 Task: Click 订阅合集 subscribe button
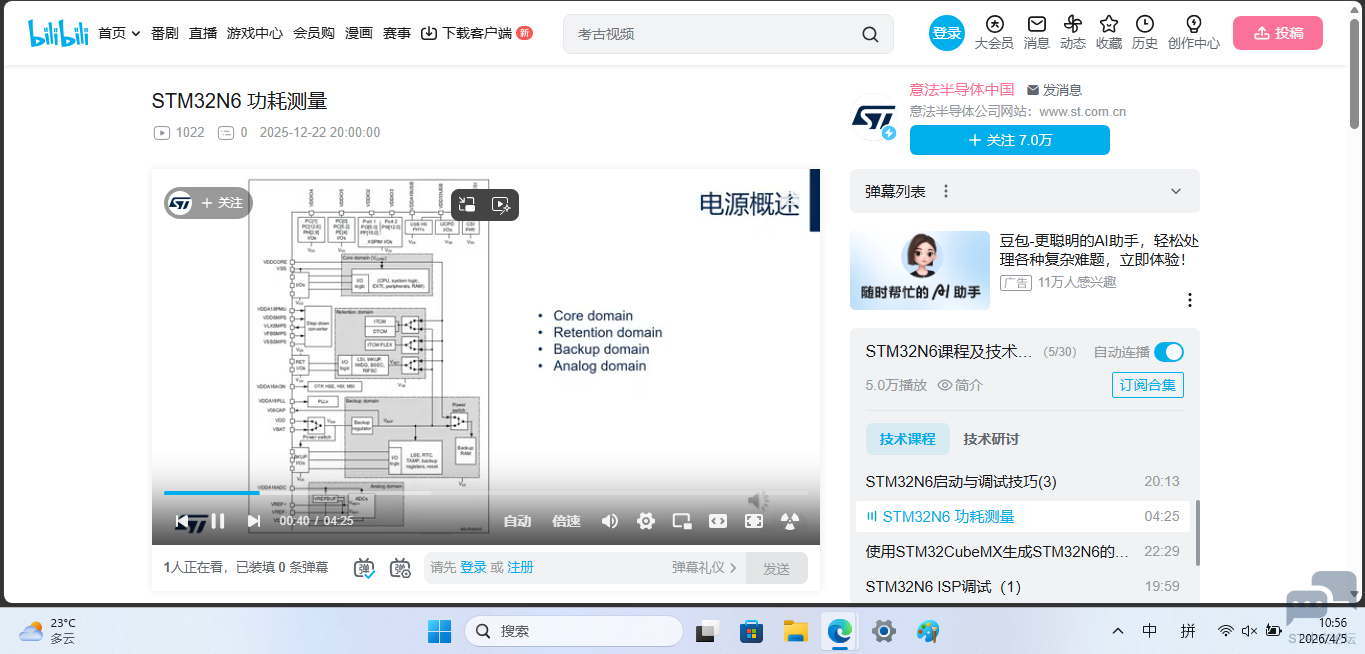(x=1148, y=385)
